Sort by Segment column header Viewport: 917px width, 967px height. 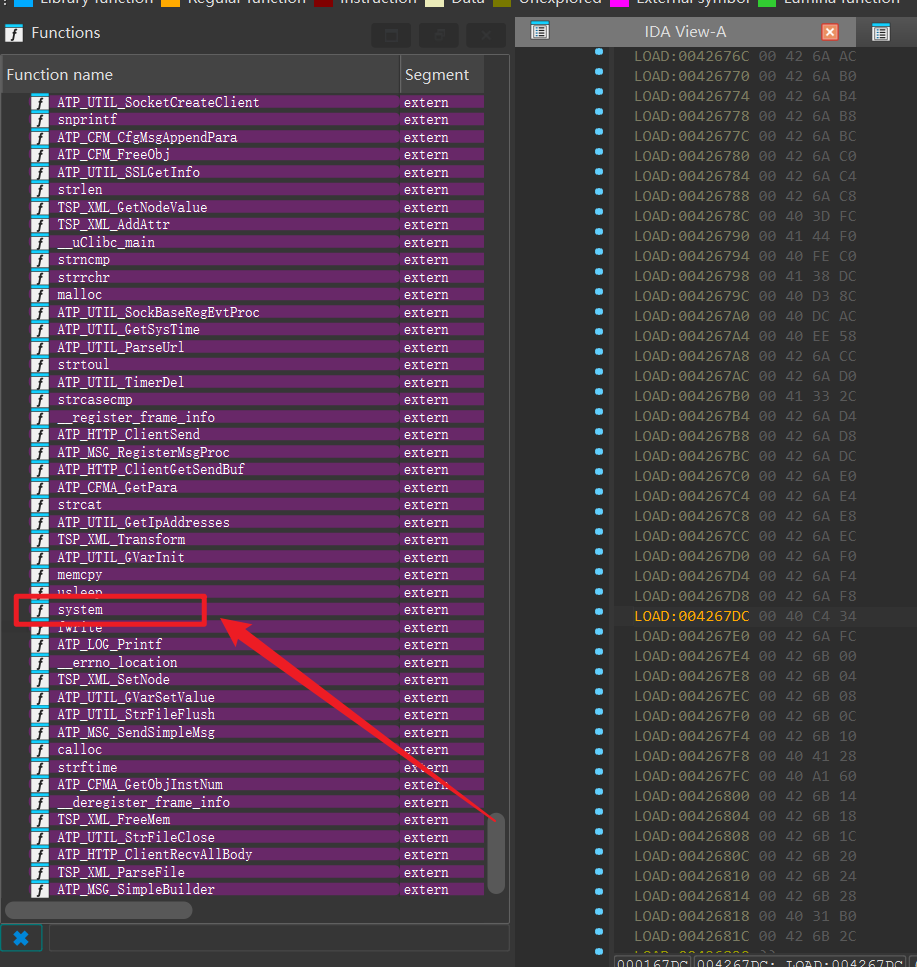(437, 75)
